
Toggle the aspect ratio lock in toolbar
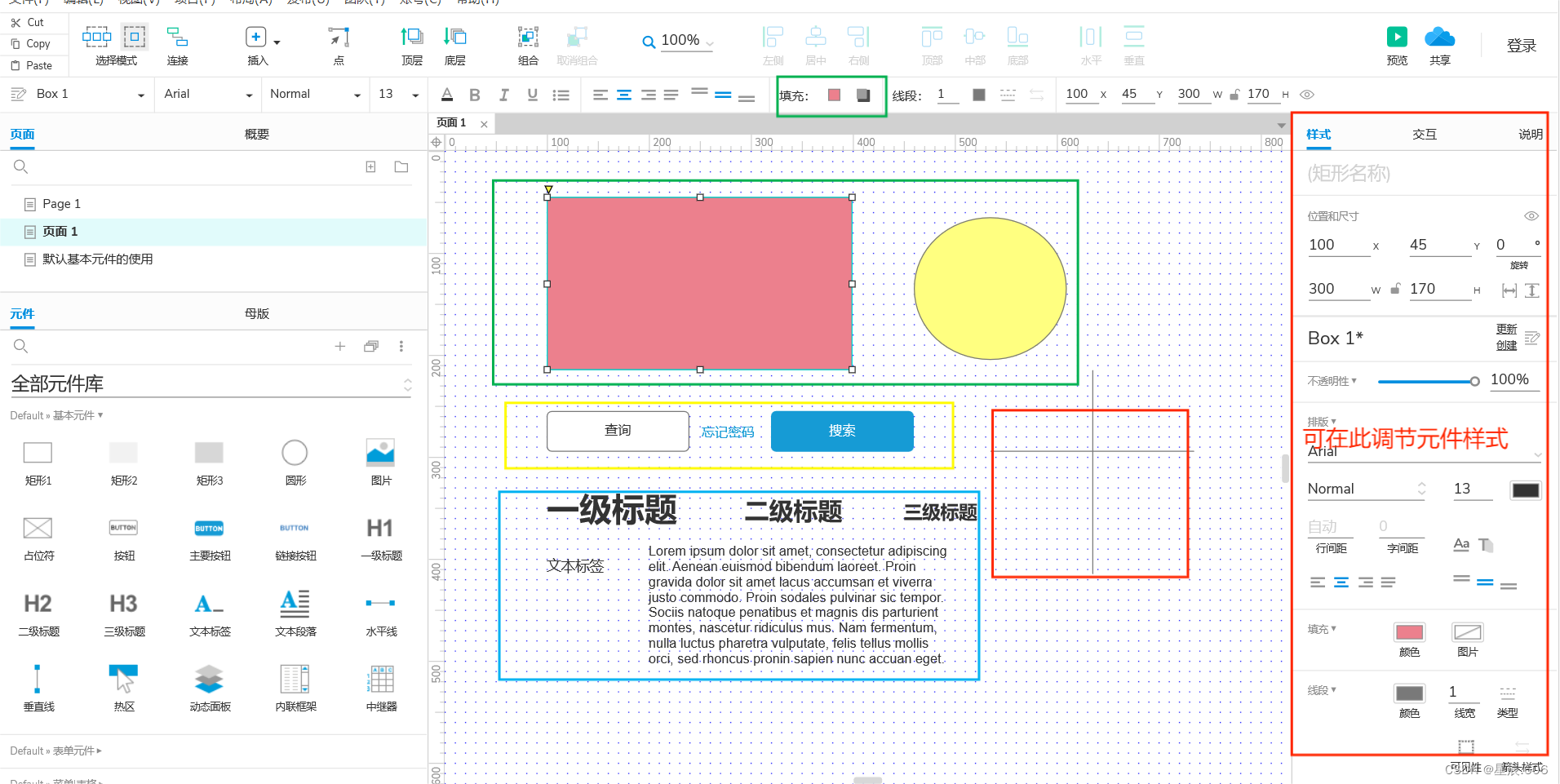[1234, 95]
